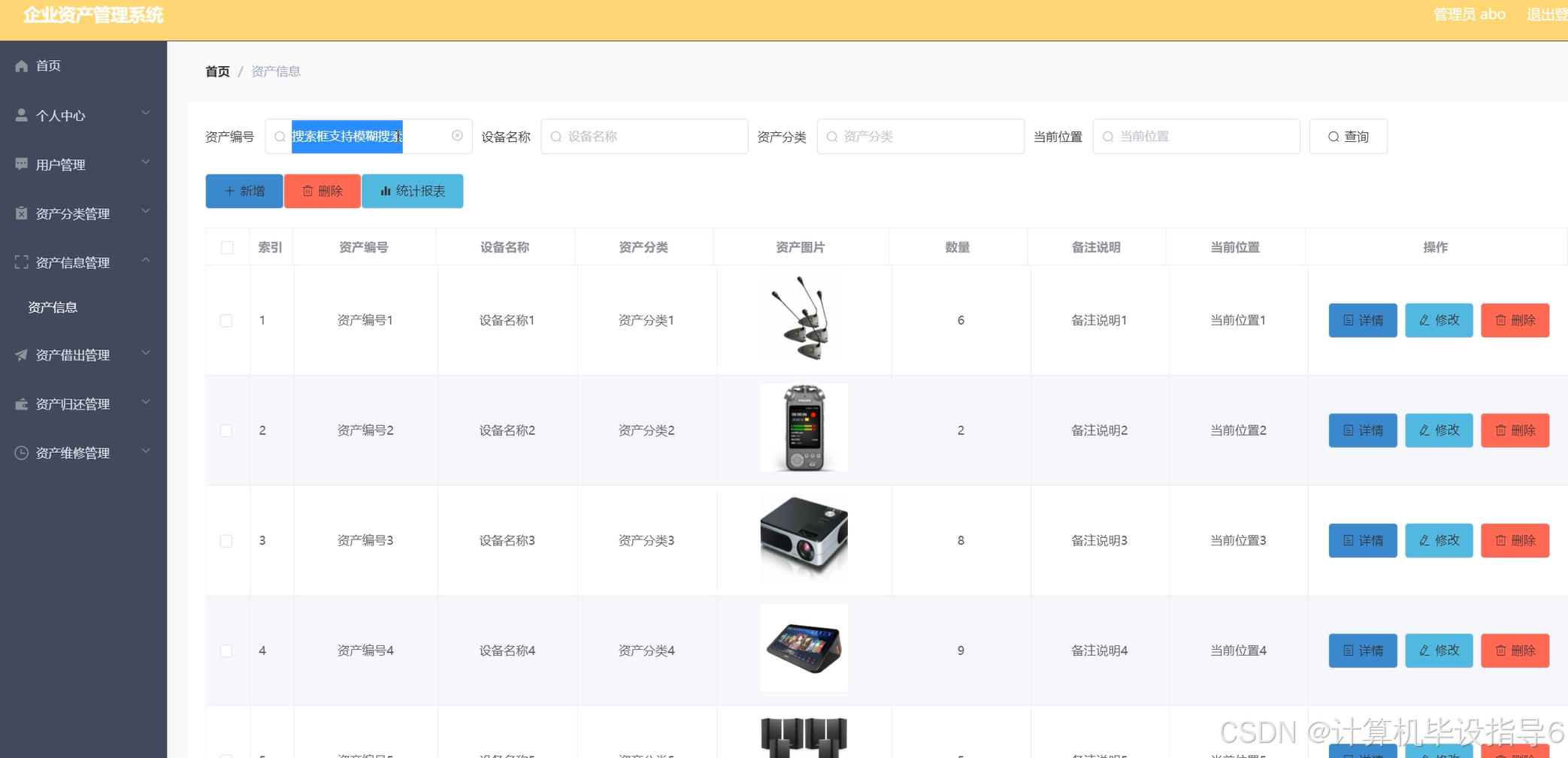Click the home icon in sidebar
Image resolution: width=1568 pixels, height=758 pixels.
click(x=21, y=66)
